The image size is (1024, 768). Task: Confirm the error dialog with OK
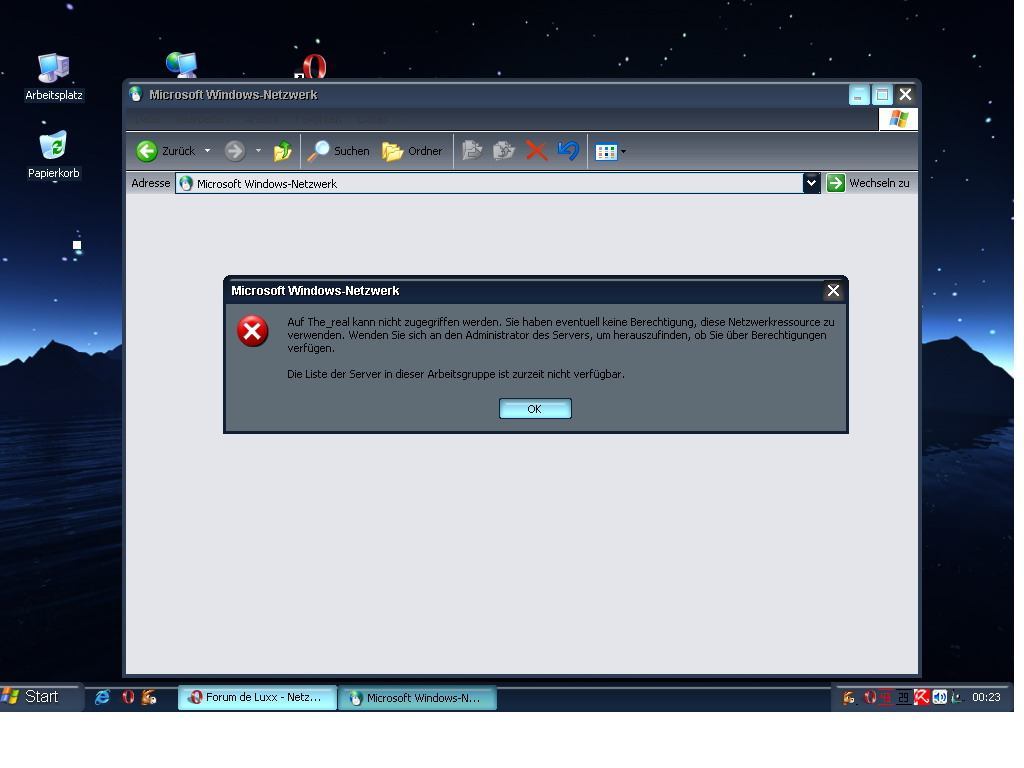(x=535, y=409)
